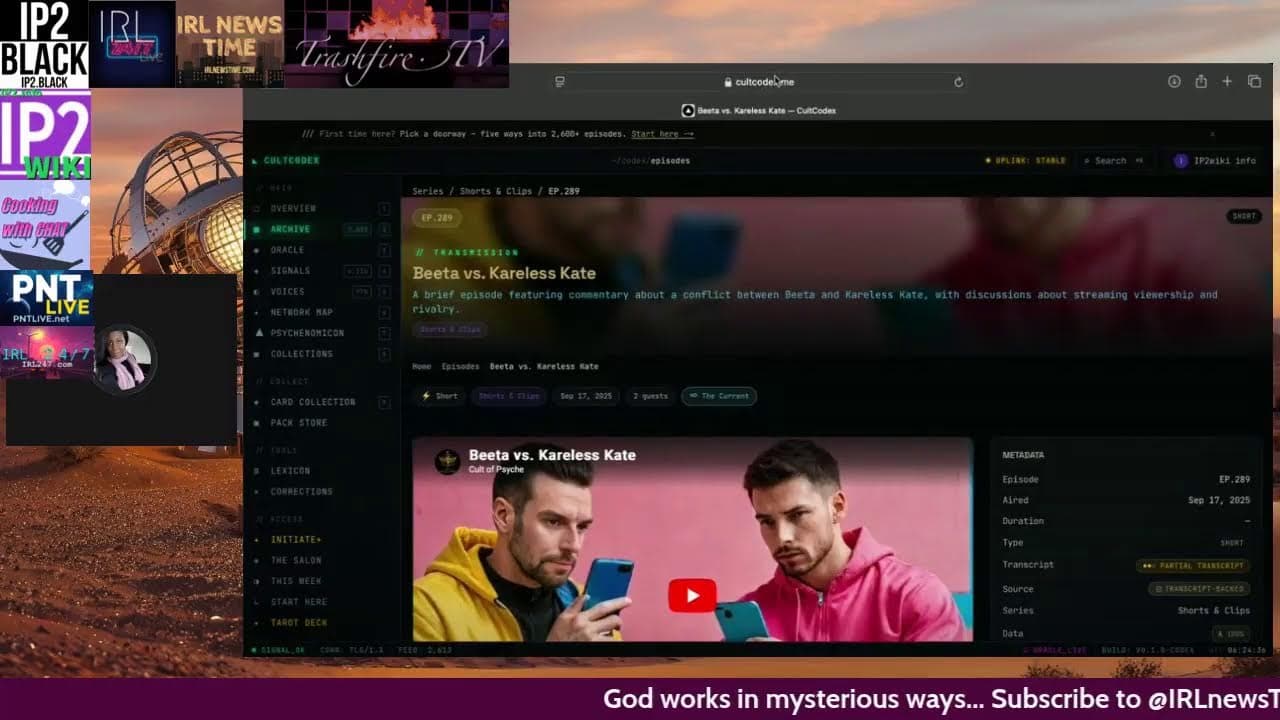Select the Beeta vs. Kareless Kate browser tab
Image resolution: width=1280 pixels, height=720 pixels.
coord(759,110)
